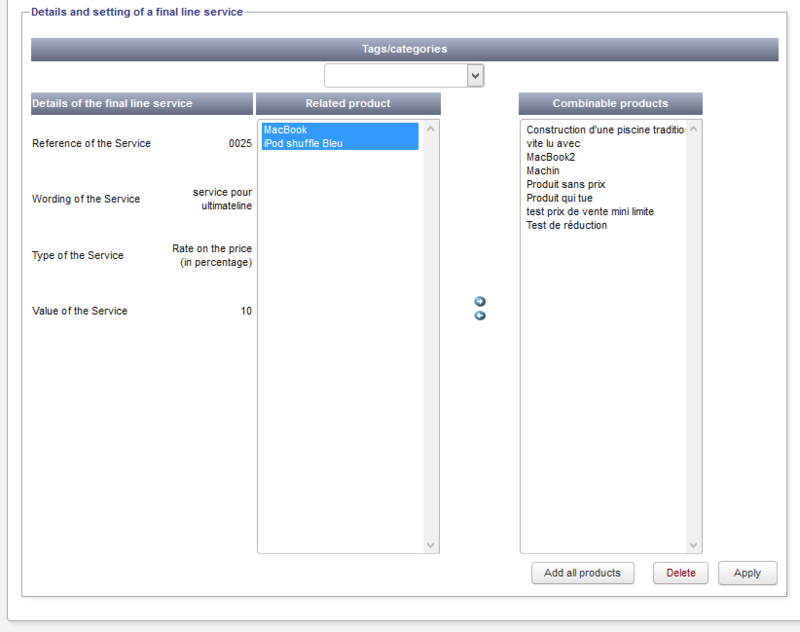Click the left arrow move icon
The width and height of the screenshot is (800, 632).
click(x=480, y=316)
